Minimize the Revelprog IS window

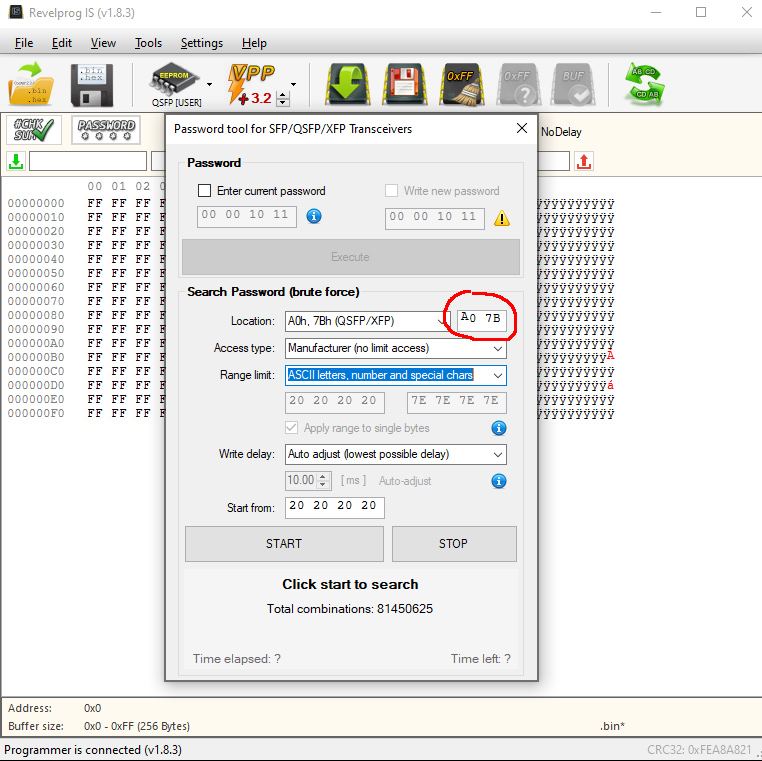point(656,12)
